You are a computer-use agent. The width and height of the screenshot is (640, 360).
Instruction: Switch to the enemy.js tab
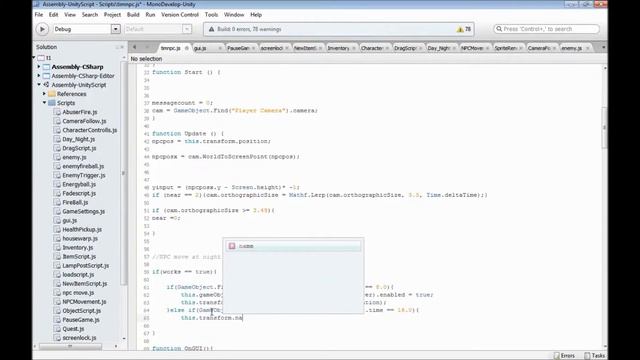point(572,48)
